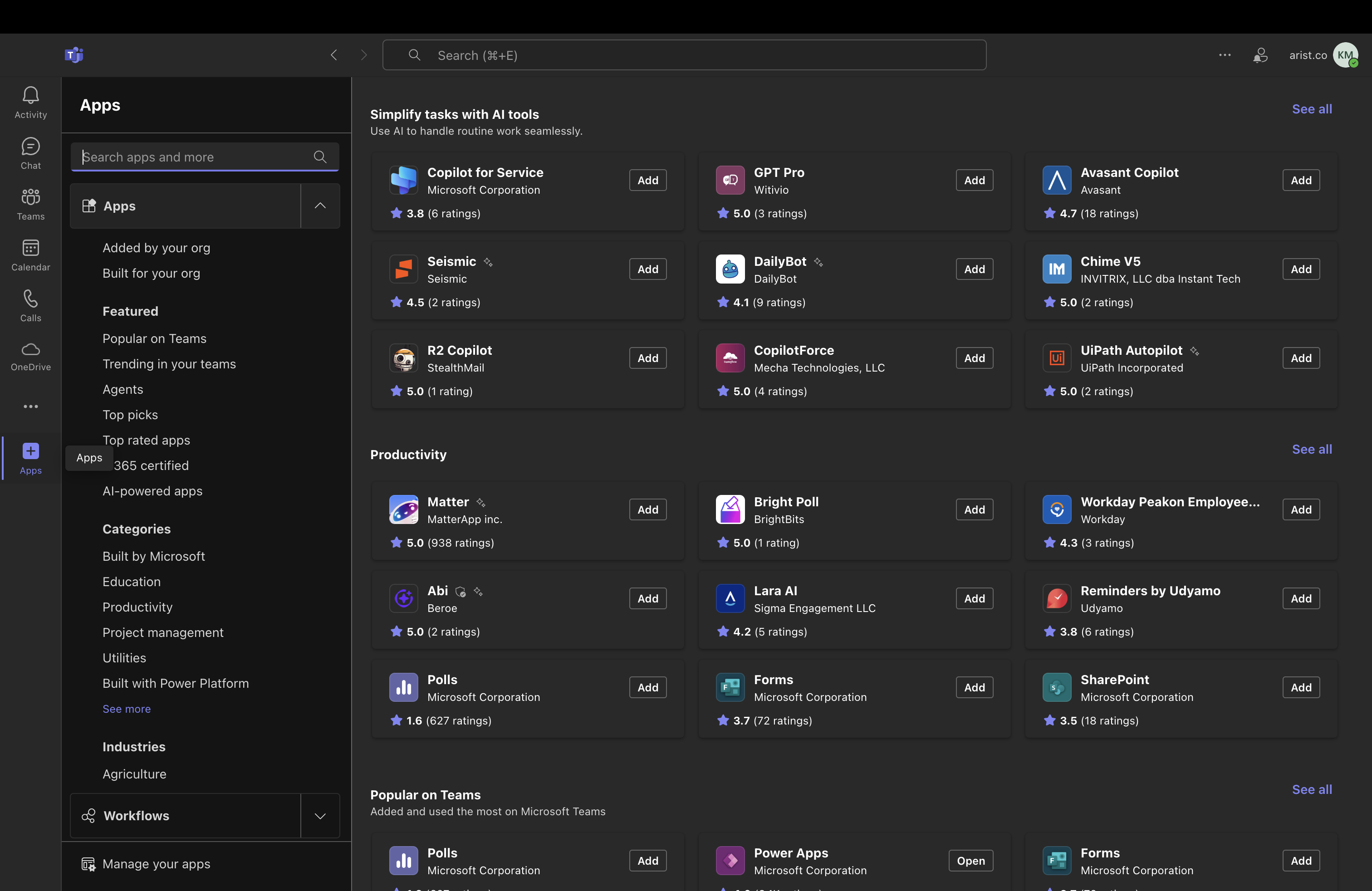
Task: Click the Seismic app icon
Action: point(403,269)
